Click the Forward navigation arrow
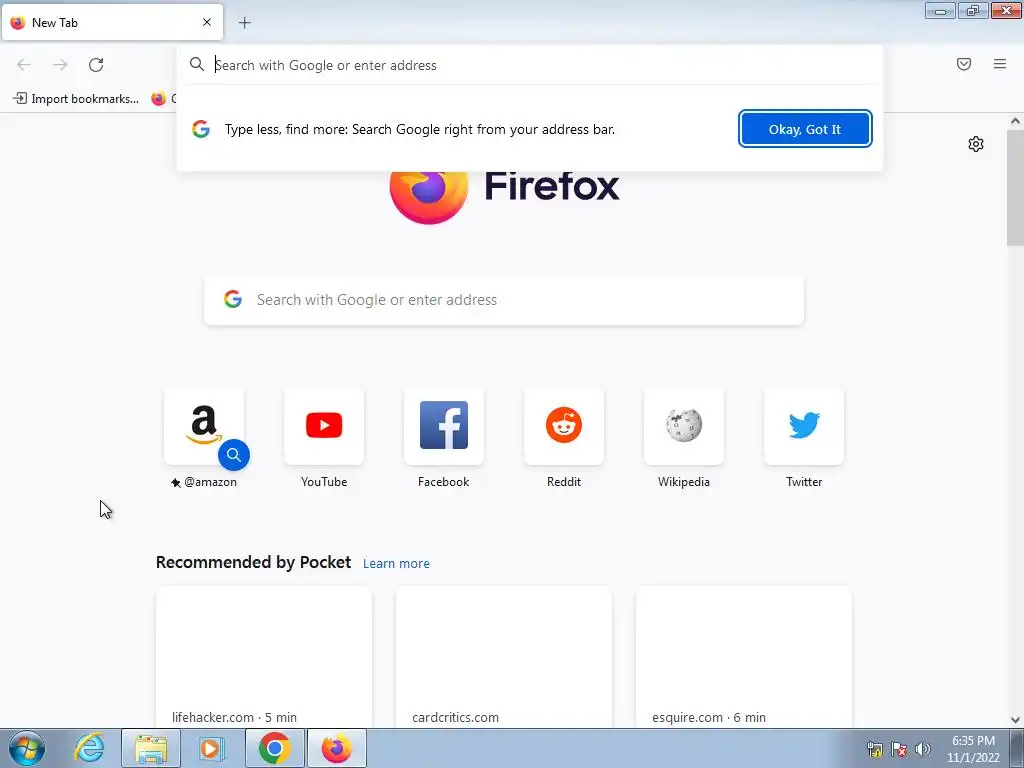Screen dimensions: 1024x768 [x=60, y=65]
